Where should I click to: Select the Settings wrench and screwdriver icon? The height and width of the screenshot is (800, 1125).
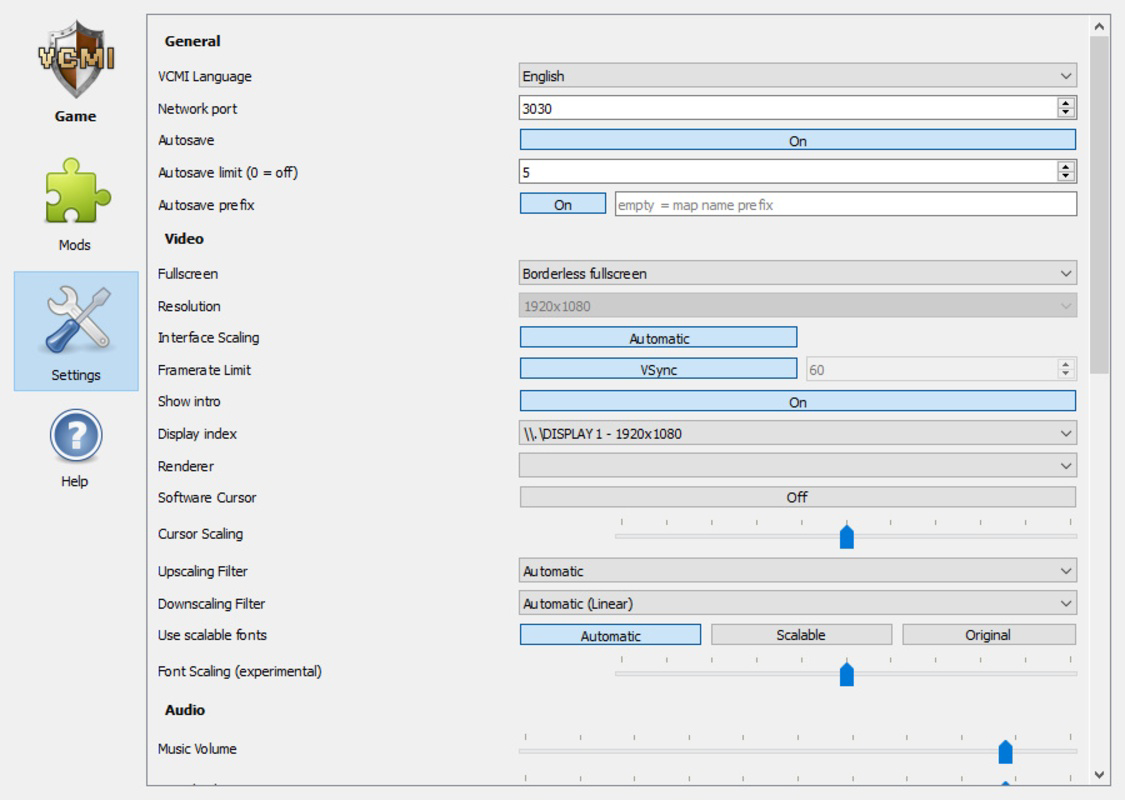click(x=76, y=320)
